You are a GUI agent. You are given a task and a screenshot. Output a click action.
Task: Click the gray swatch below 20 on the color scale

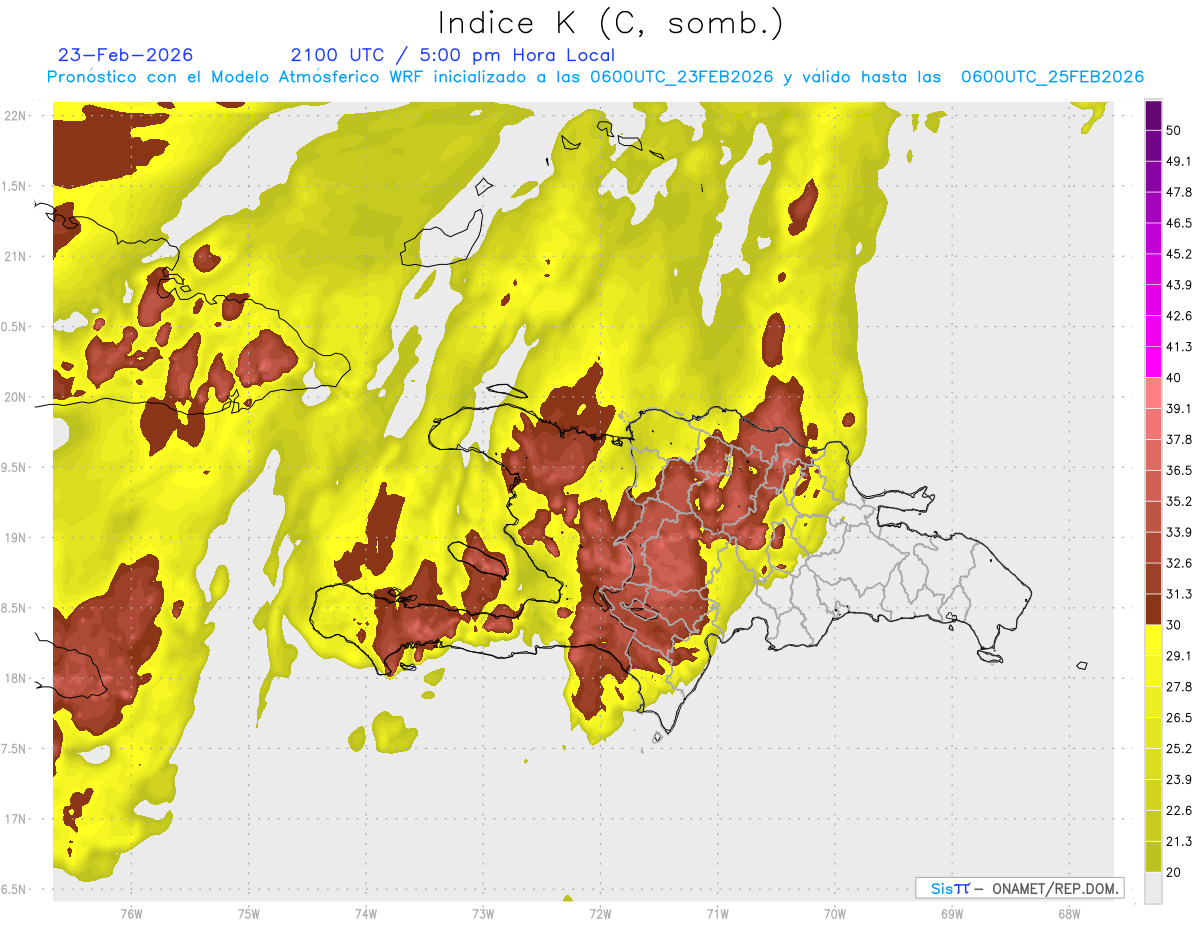(1153, 888)
